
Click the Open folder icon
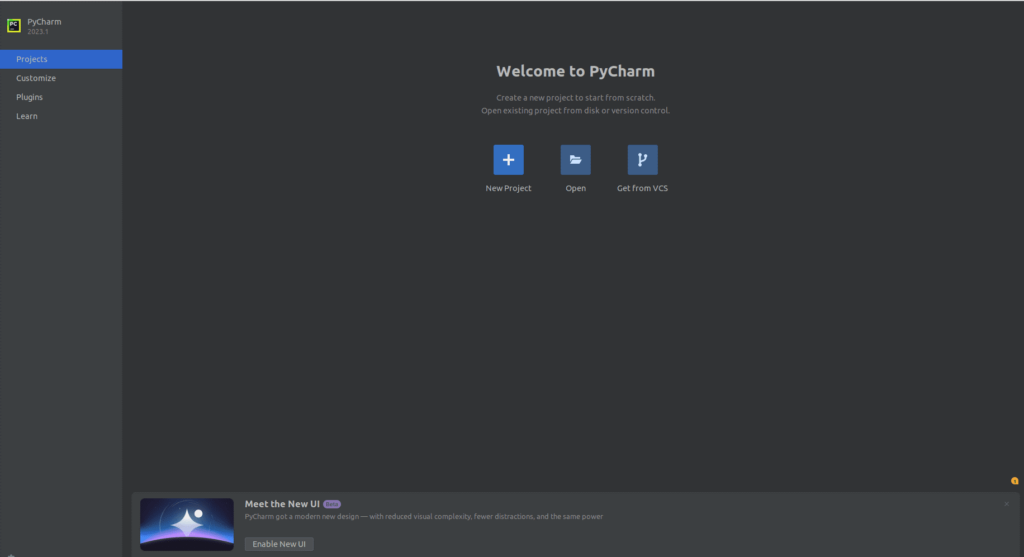(575, 160)
